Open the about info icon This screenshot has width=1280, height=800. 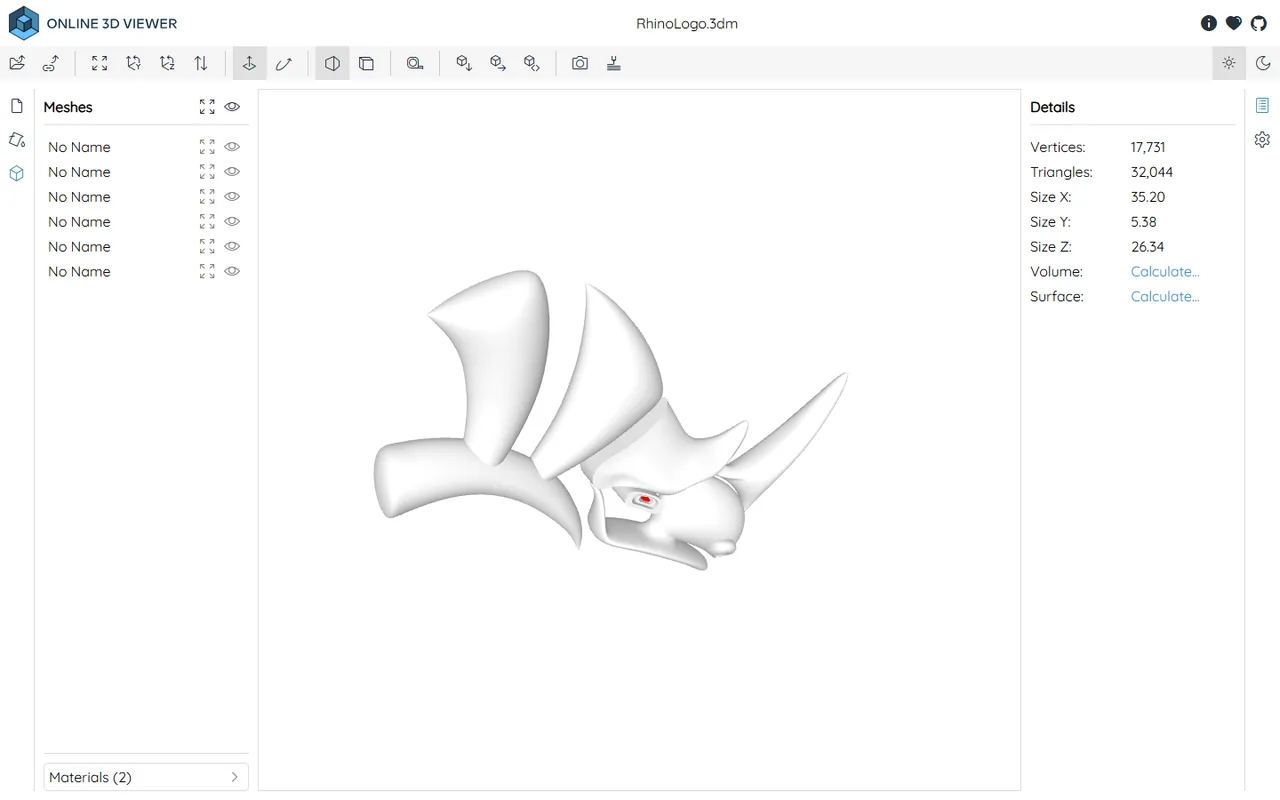pyautogui.click(x=1208, y=23)
